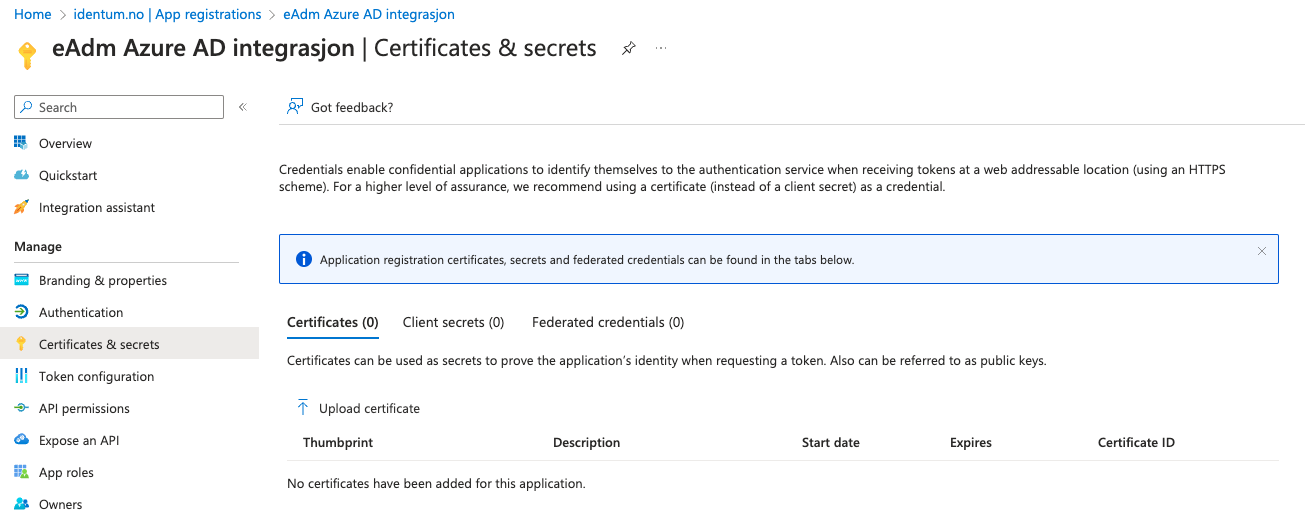This screenshot has height=517, width=1305.
Task: Click Upload certificate button
Action: point(358,408)
